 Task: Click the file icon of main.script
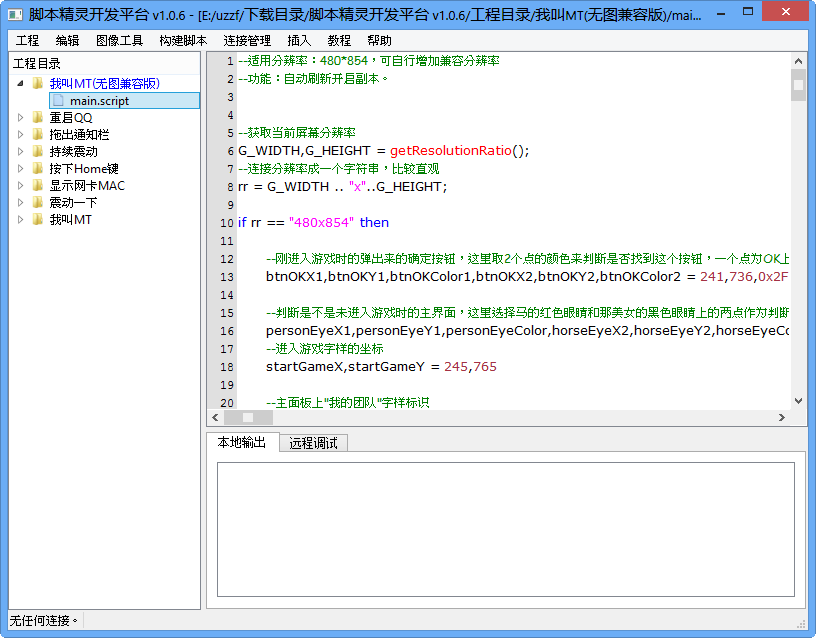(x=59, y=100)
